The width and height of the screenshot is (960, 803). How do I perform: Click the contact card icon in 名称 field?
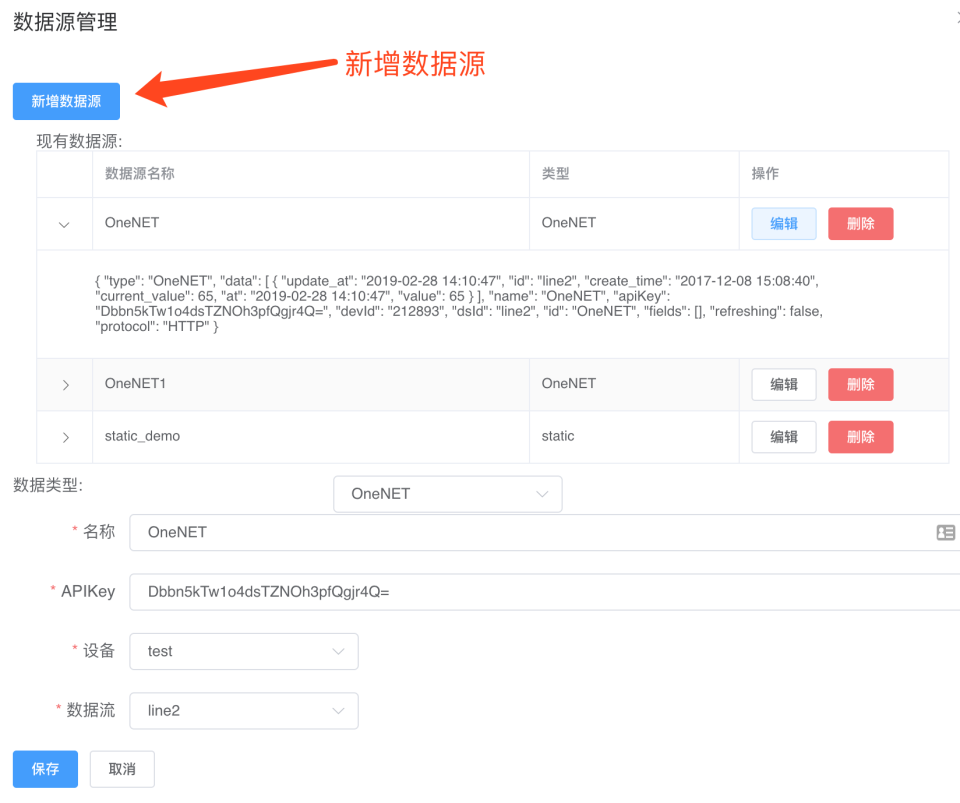(x=945, y=532)
